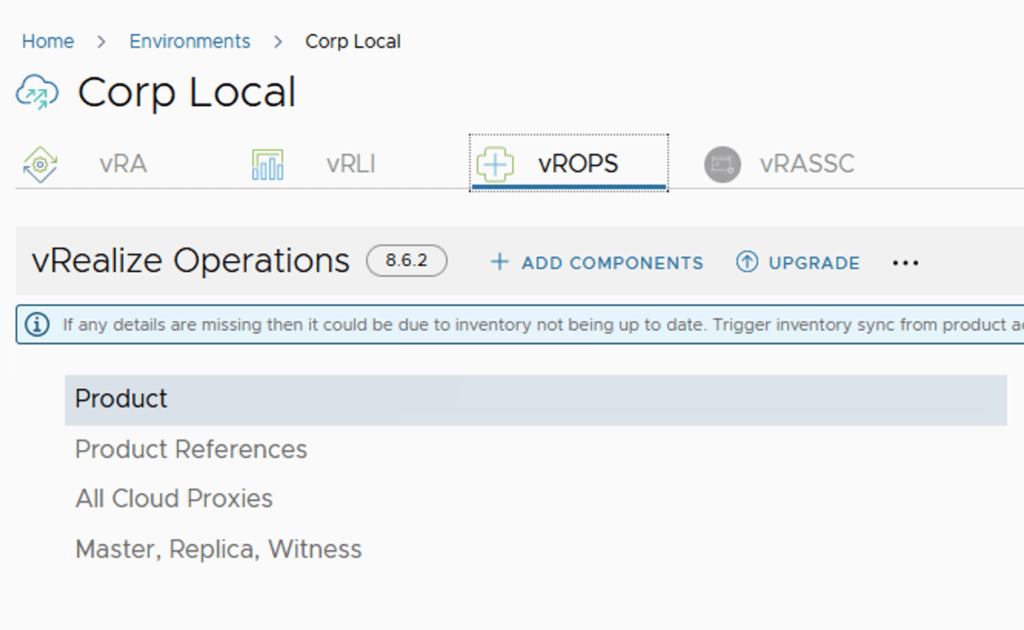Open the vRASSC tab label
The width and height of the screenshot is (1024, 630).
pos(806,164)
